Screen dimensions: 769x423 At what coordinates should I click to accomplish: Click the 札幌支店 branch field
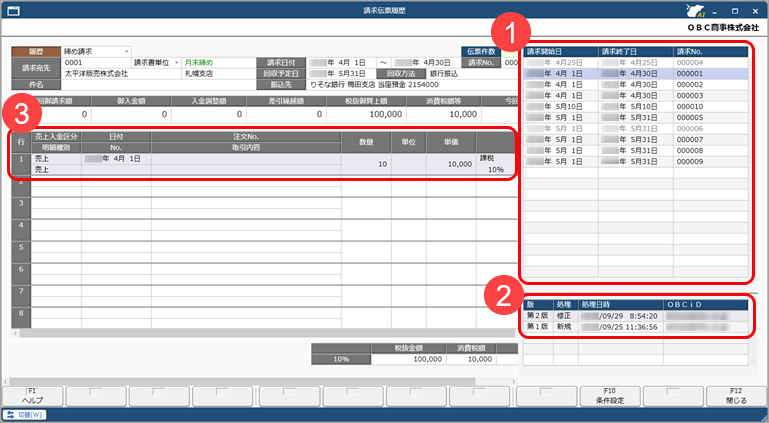218,74
